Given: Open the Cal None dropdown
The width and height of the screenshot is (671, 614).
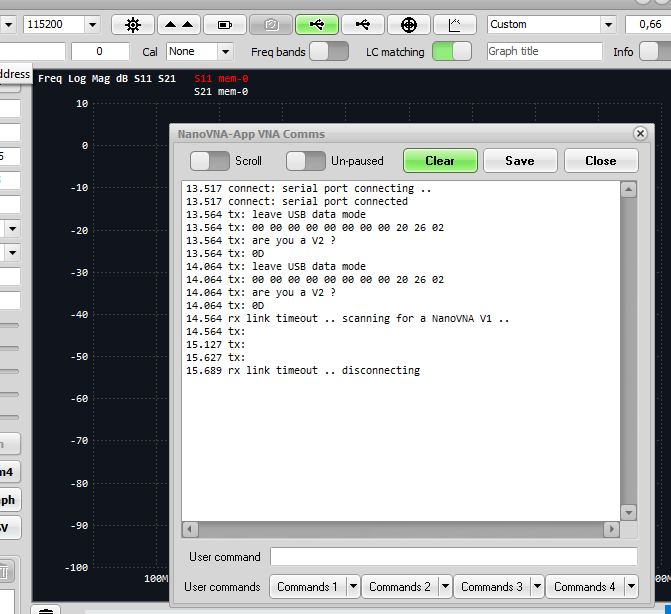Looking at the screenshot, I should point(225,52).
